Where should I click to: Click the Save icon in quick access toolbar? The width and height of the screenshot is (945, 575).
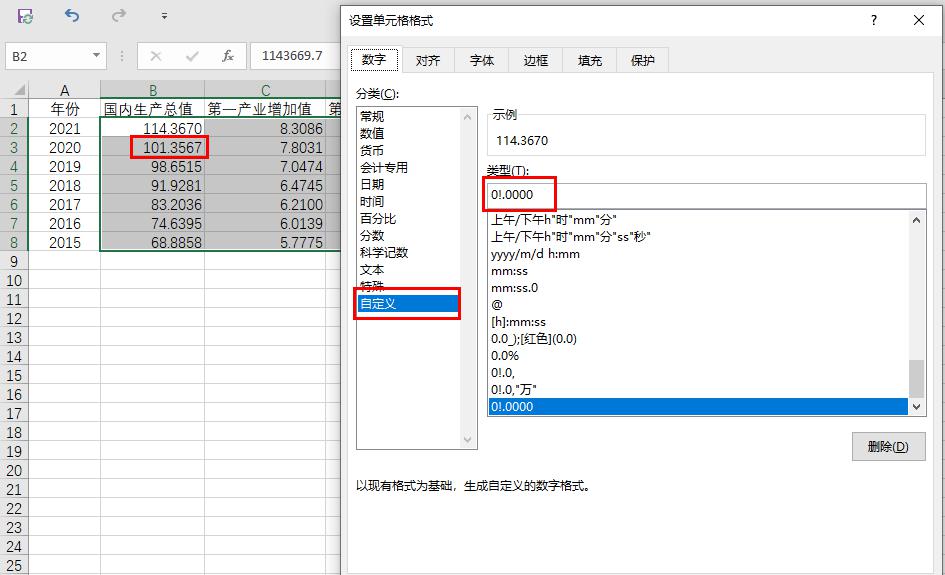(25, 16)
